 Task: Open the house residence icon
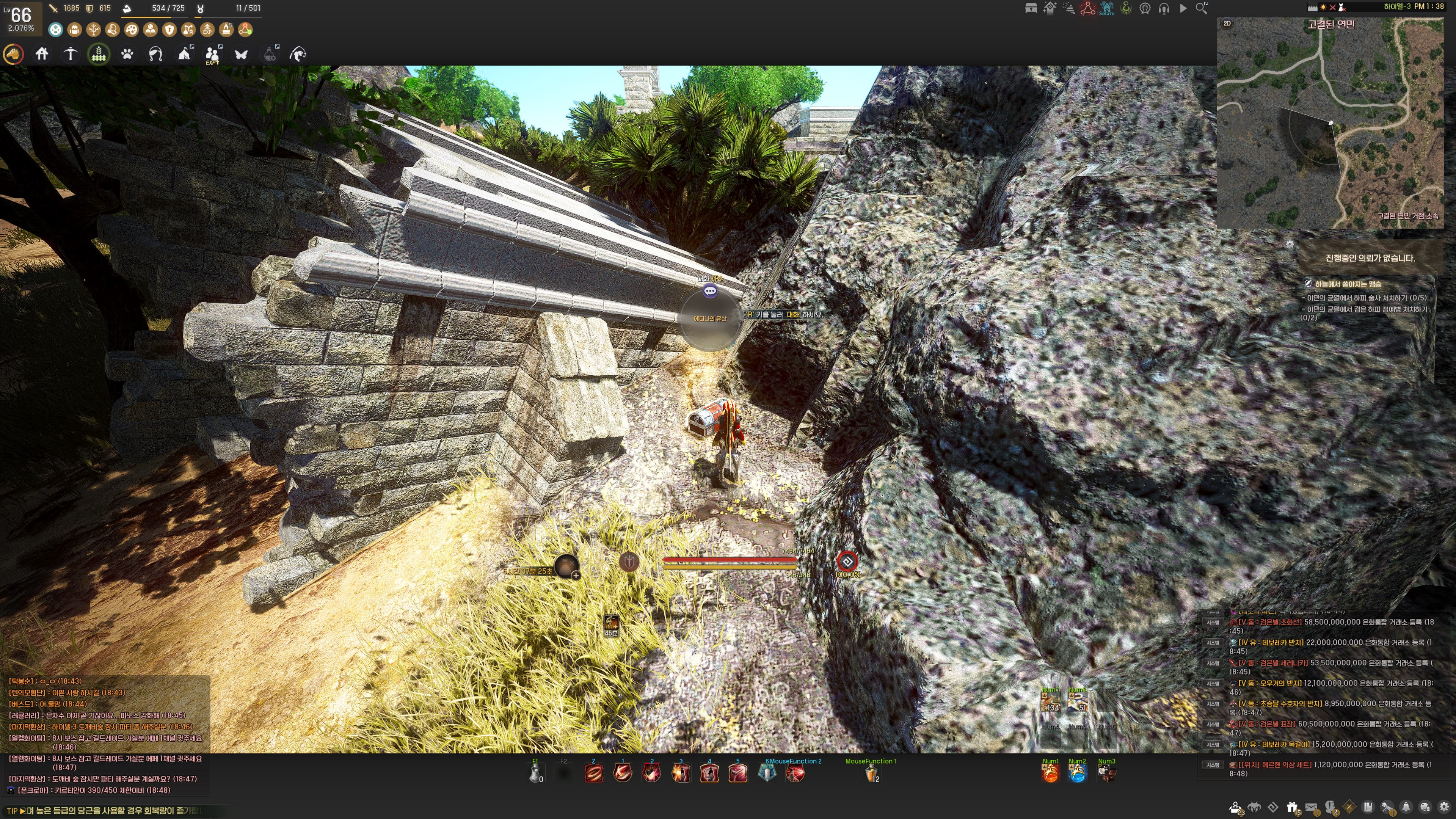(42, 54)
